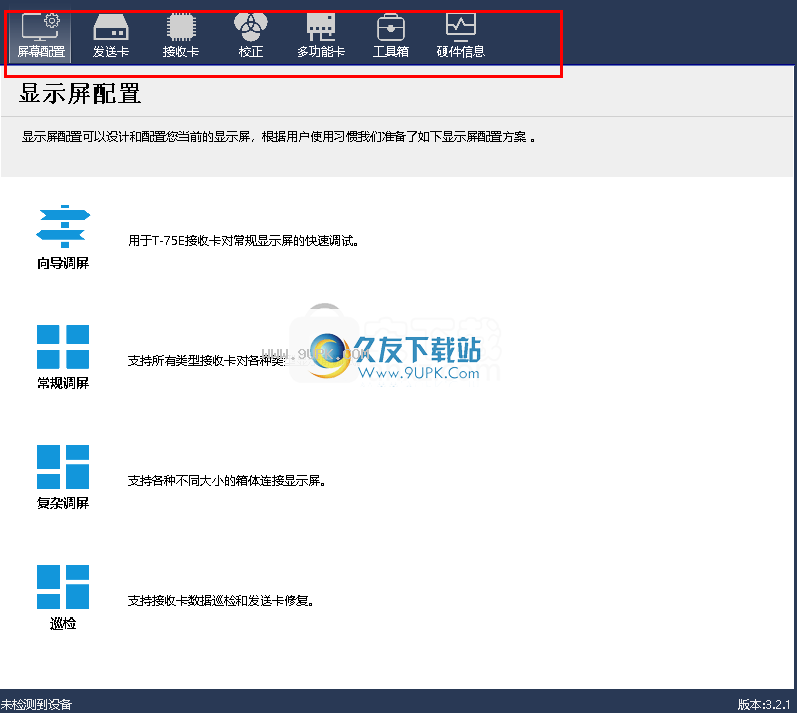
Task: Click the 版本:3.2.1 version label
Action: click(x=764, y=705)
